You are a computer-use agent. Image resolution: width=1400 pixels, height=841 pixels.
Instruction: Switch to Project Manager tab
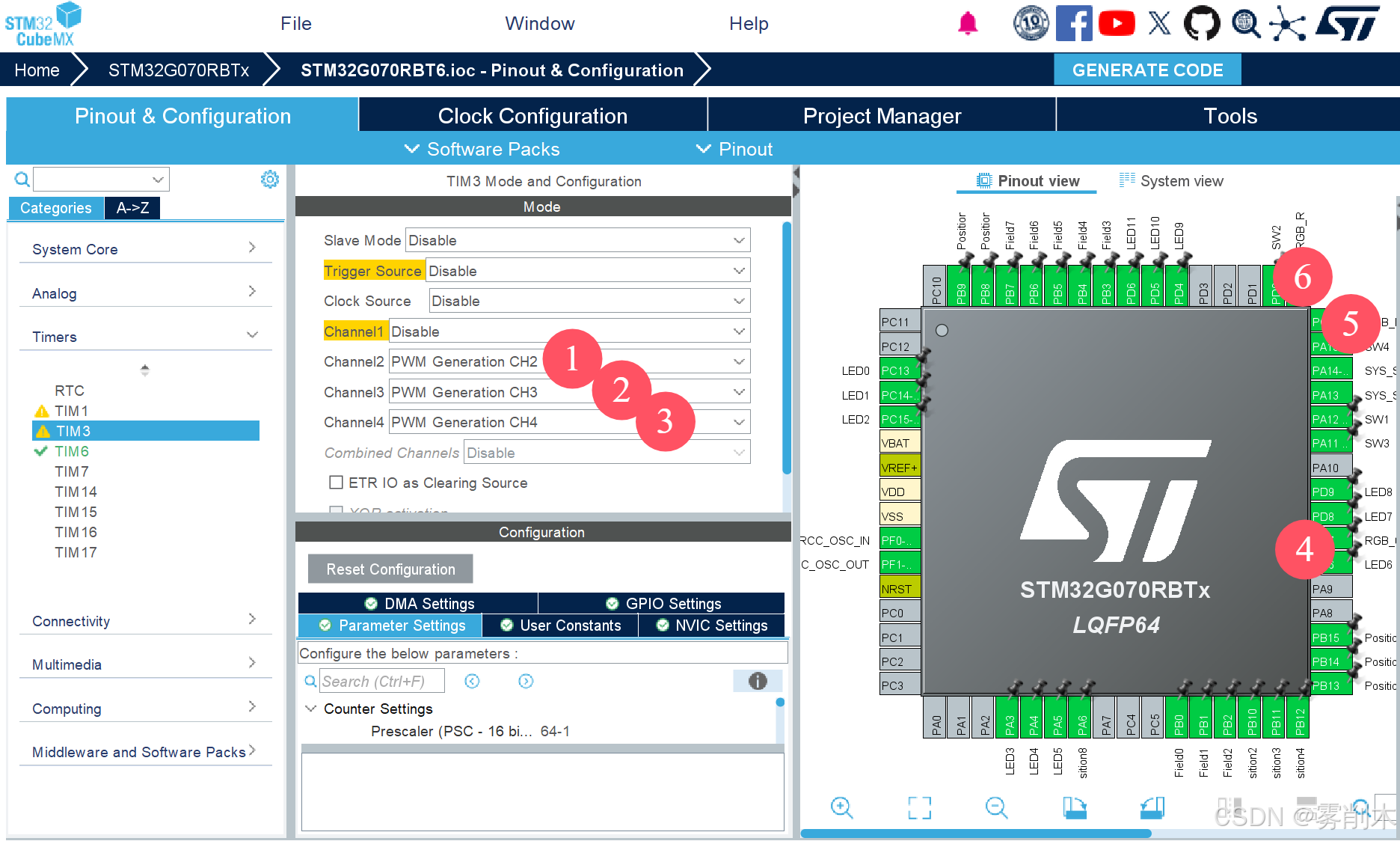click(882, 116)
